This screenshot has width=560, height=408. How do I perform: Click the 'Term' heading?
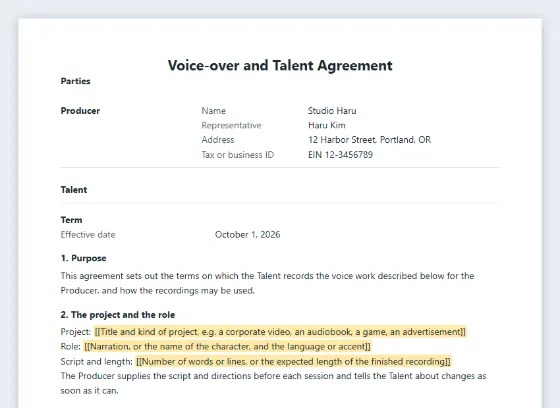tap(71, 220)
